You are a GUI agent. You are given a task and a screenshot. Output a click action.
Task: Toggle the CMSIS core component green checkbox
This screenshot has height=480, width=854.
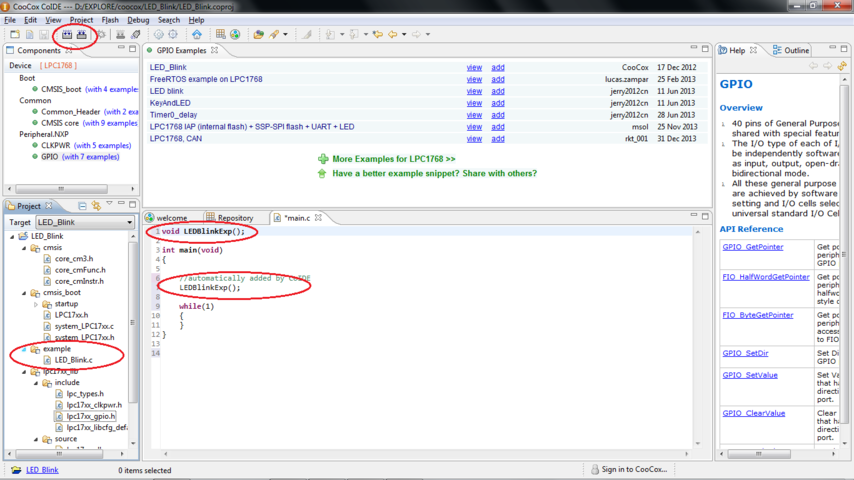[x=35, y=123]
